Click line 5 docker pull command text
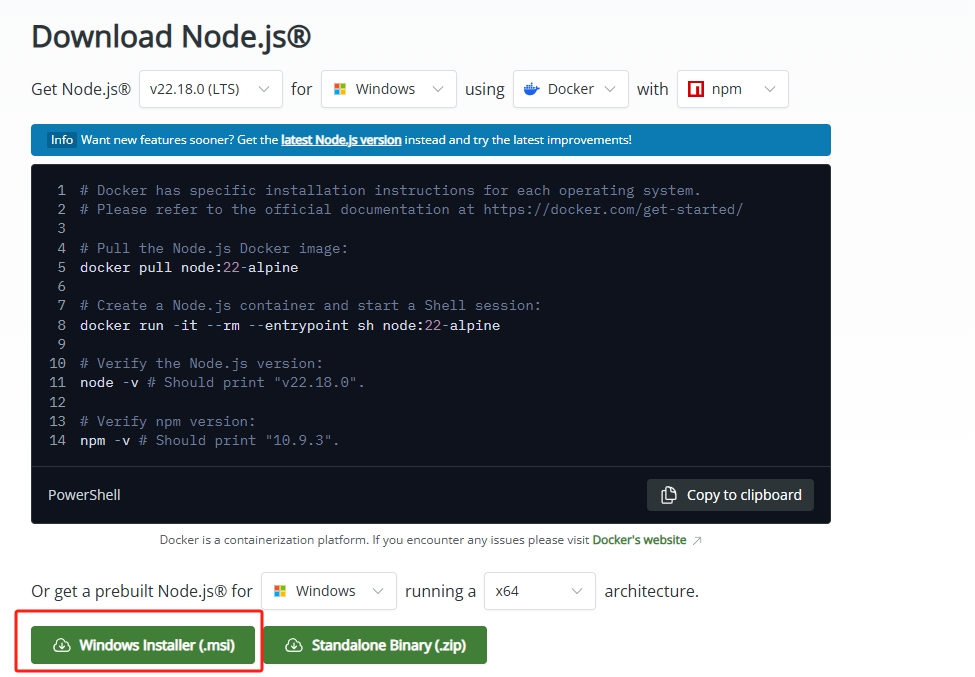 tap(186, 267)
